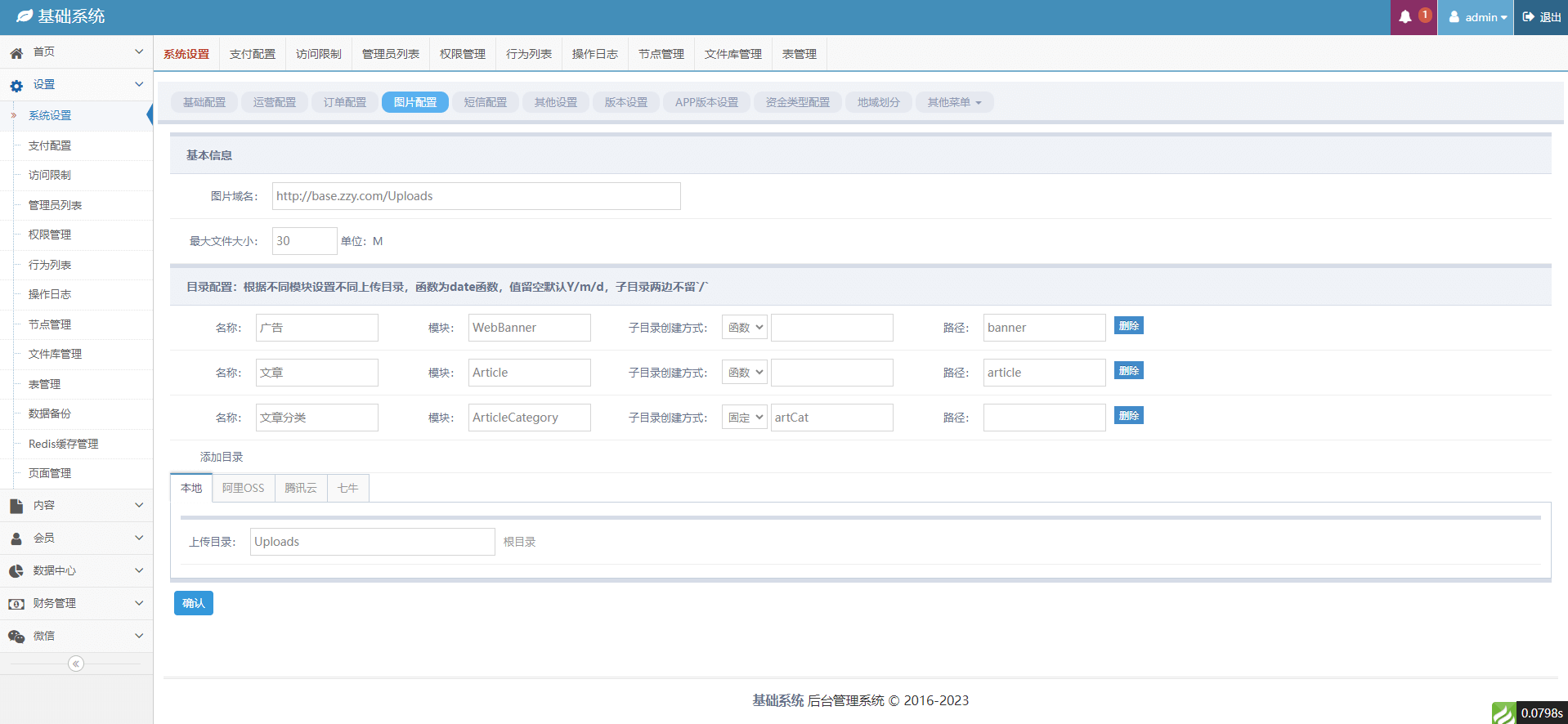1568x724 pixels.
Task: Open the 短信配置 settings tab
Action: click(486, 102)
